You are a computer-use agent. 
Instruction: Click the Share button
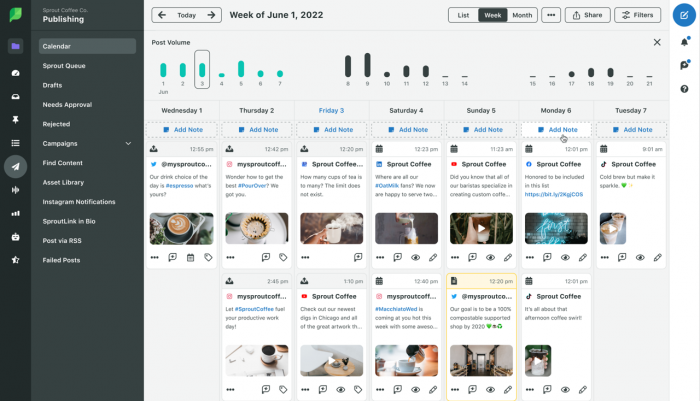(588, 15)
